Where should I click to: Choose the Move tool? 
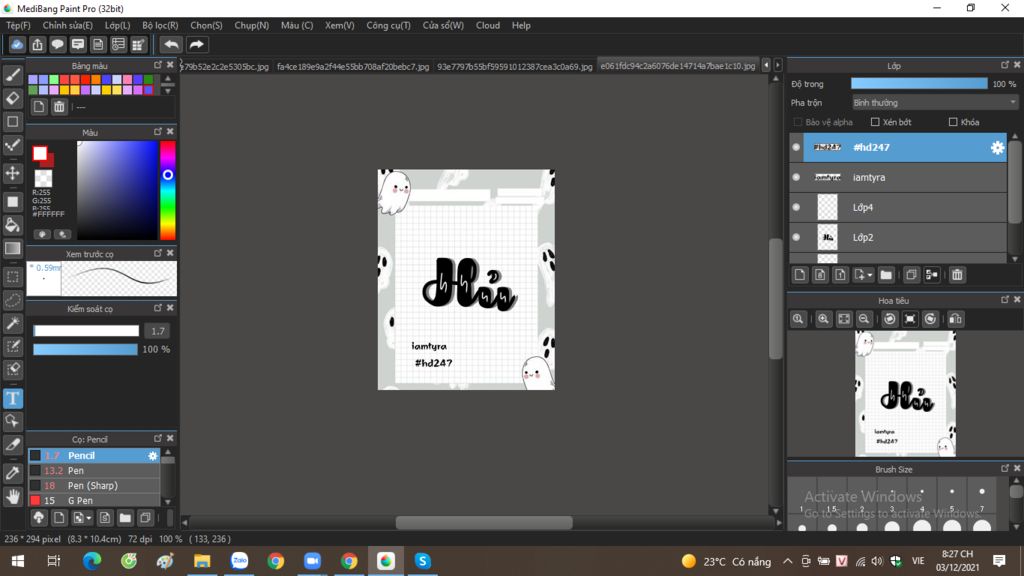click(12, 173)
